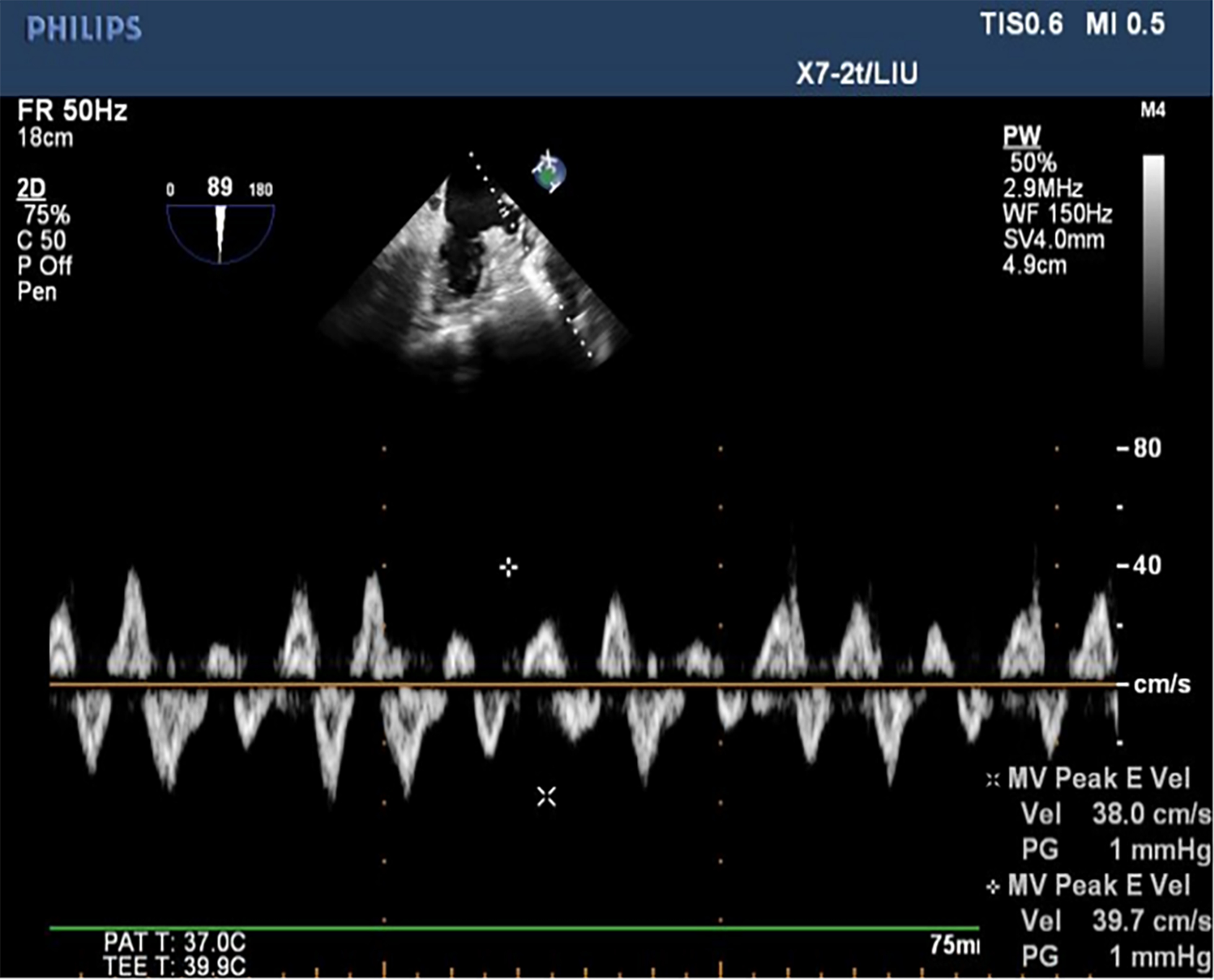Select the plus-shaped caliper on the Doppler trace

click(x=509, y=567)
